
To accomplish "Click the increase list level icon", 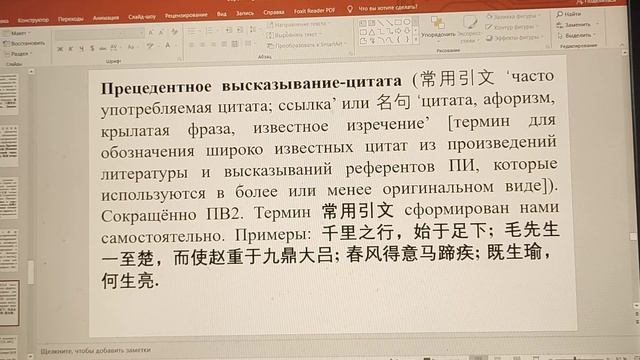I will [x=240, y=30].
